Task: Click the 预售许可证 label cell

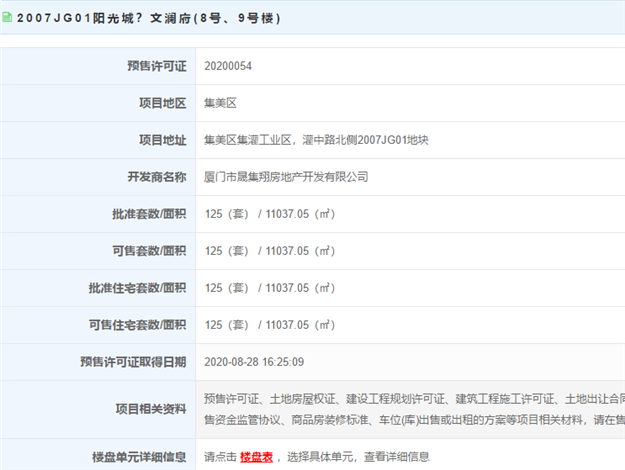Action: [x=98, y=66]
